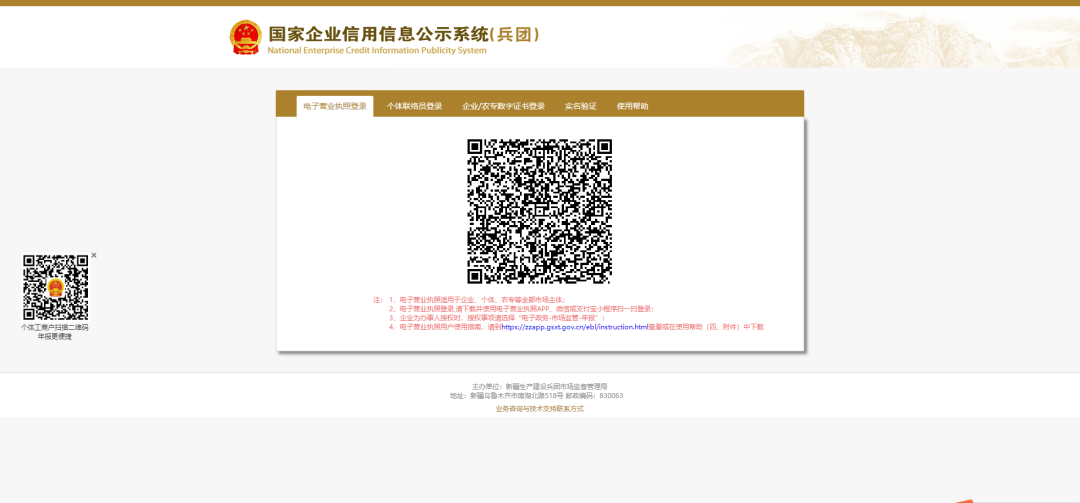The image size is (1080, 503).
Task: Open 业务咨询与技术支持联系方式 link
Action: tap(539, 409)
